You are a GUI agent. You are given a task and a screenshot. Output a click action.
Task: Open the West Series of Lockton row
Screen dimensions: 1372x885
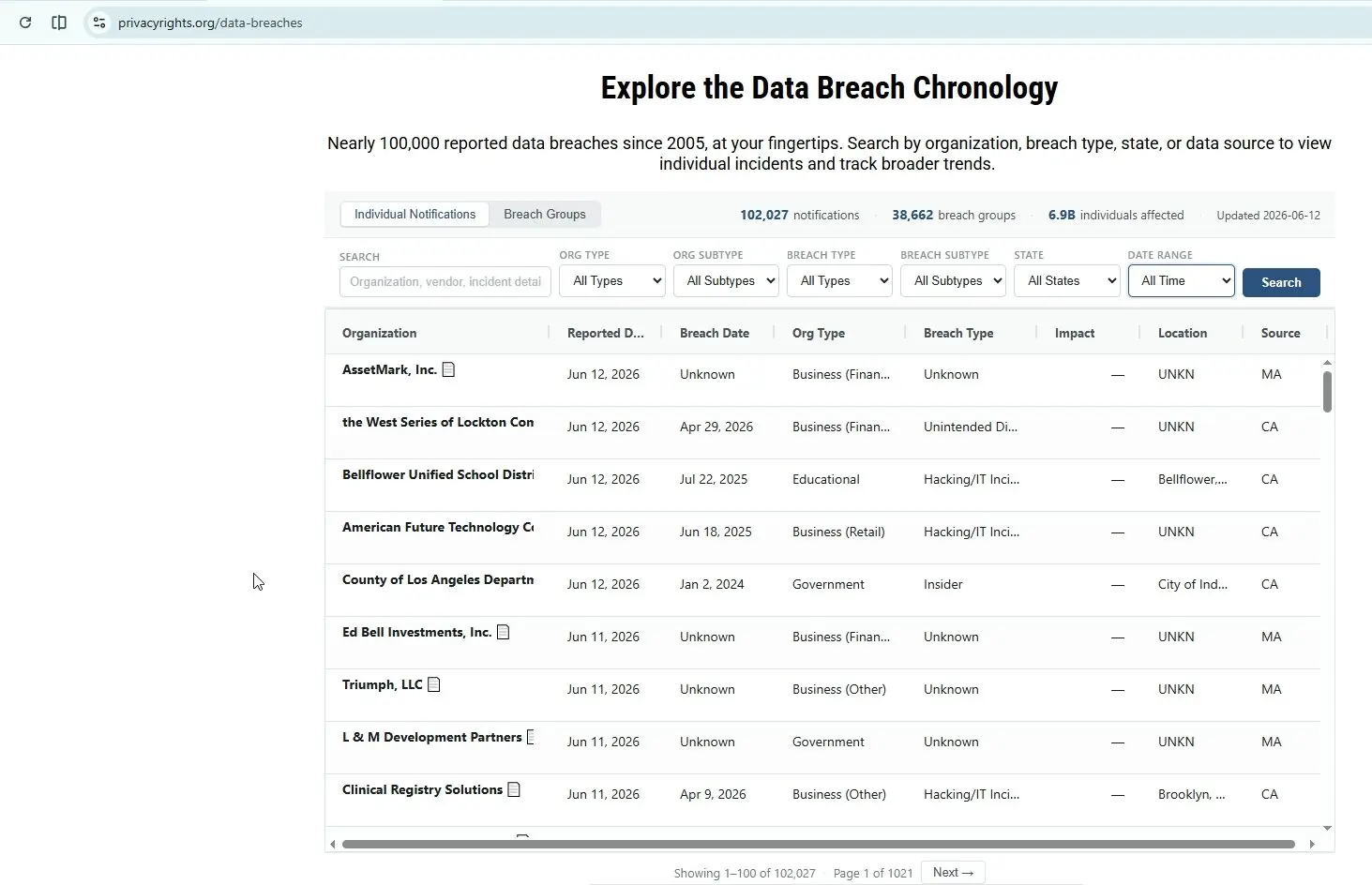[x=822, y=432]
